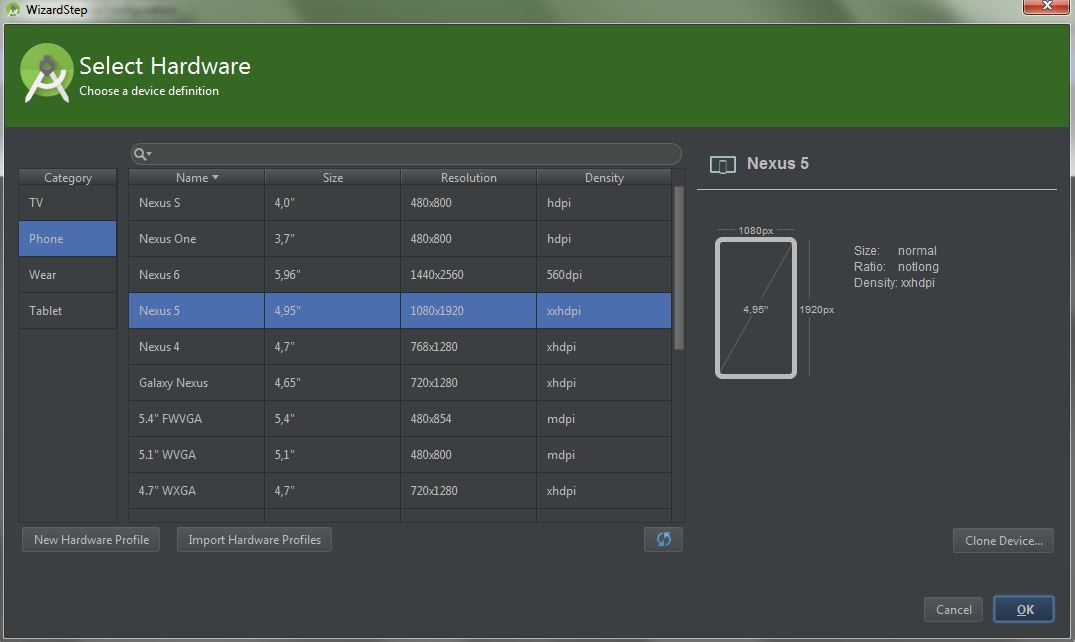Image resolution: width=1075 pixels, height=642 pixels.
Task: Confirm selection with the OK button
Action: click(x=1024, y=610)
